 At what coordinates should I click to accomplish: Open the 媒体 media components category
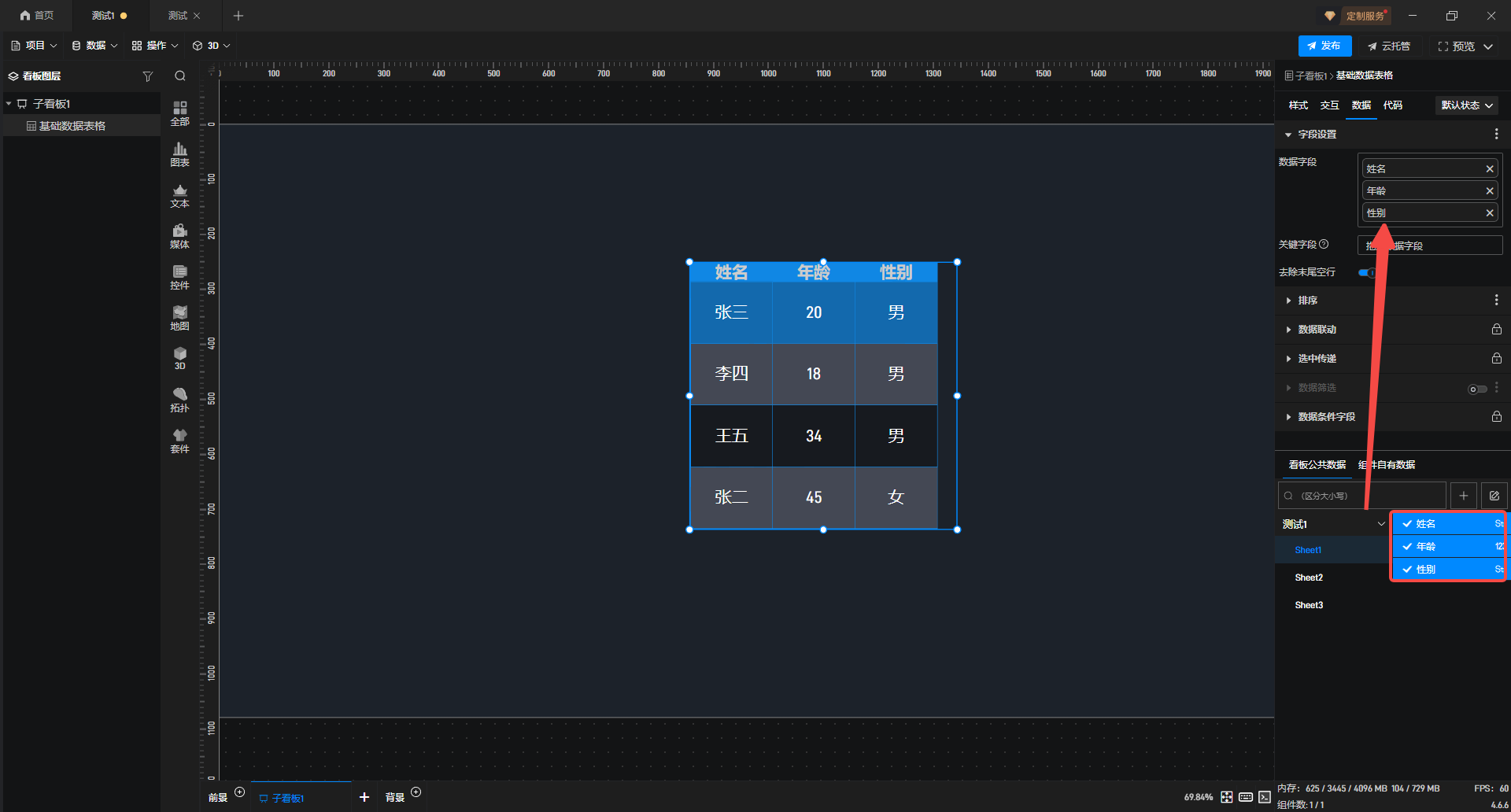[x=179, y=236]
